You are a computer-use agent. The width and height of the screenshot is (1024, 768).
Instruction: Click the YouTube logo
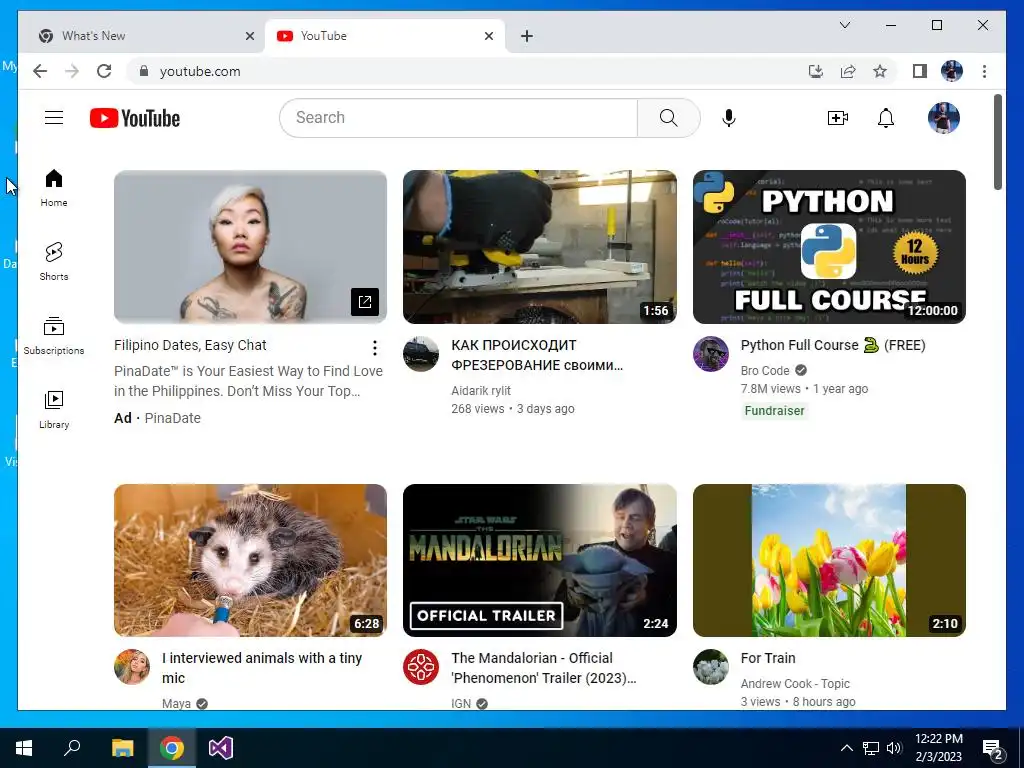click(x=135, y=118)
